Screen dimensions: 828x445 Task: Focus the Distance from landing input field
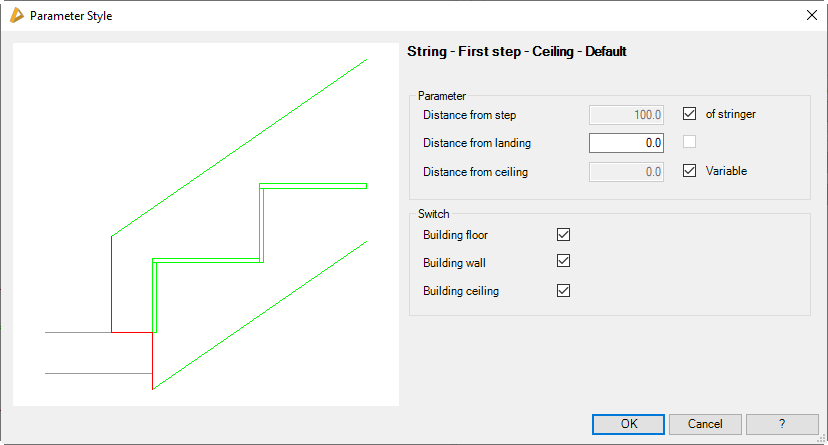627,143
